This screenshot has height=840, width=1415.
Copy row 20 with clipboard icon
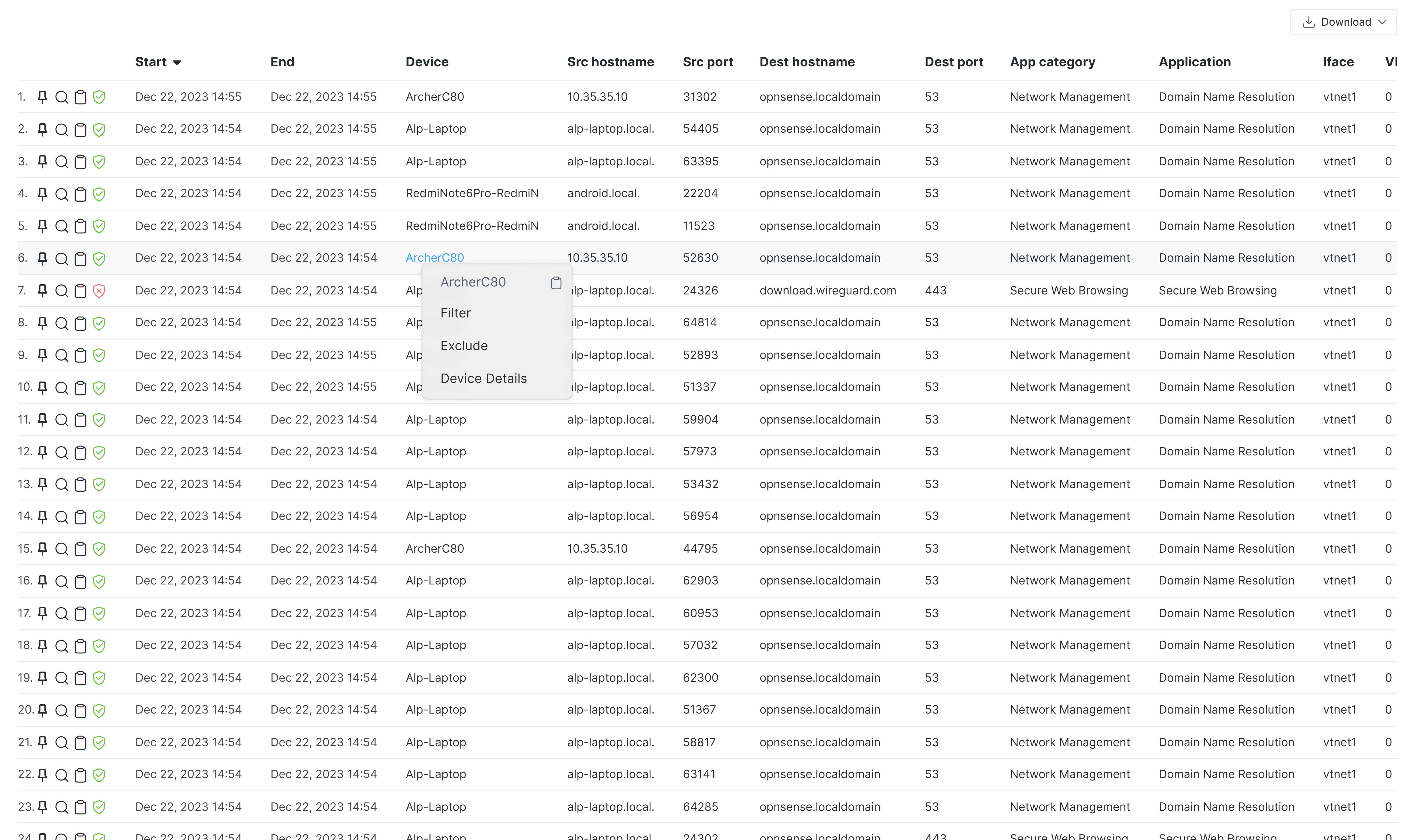81,710
